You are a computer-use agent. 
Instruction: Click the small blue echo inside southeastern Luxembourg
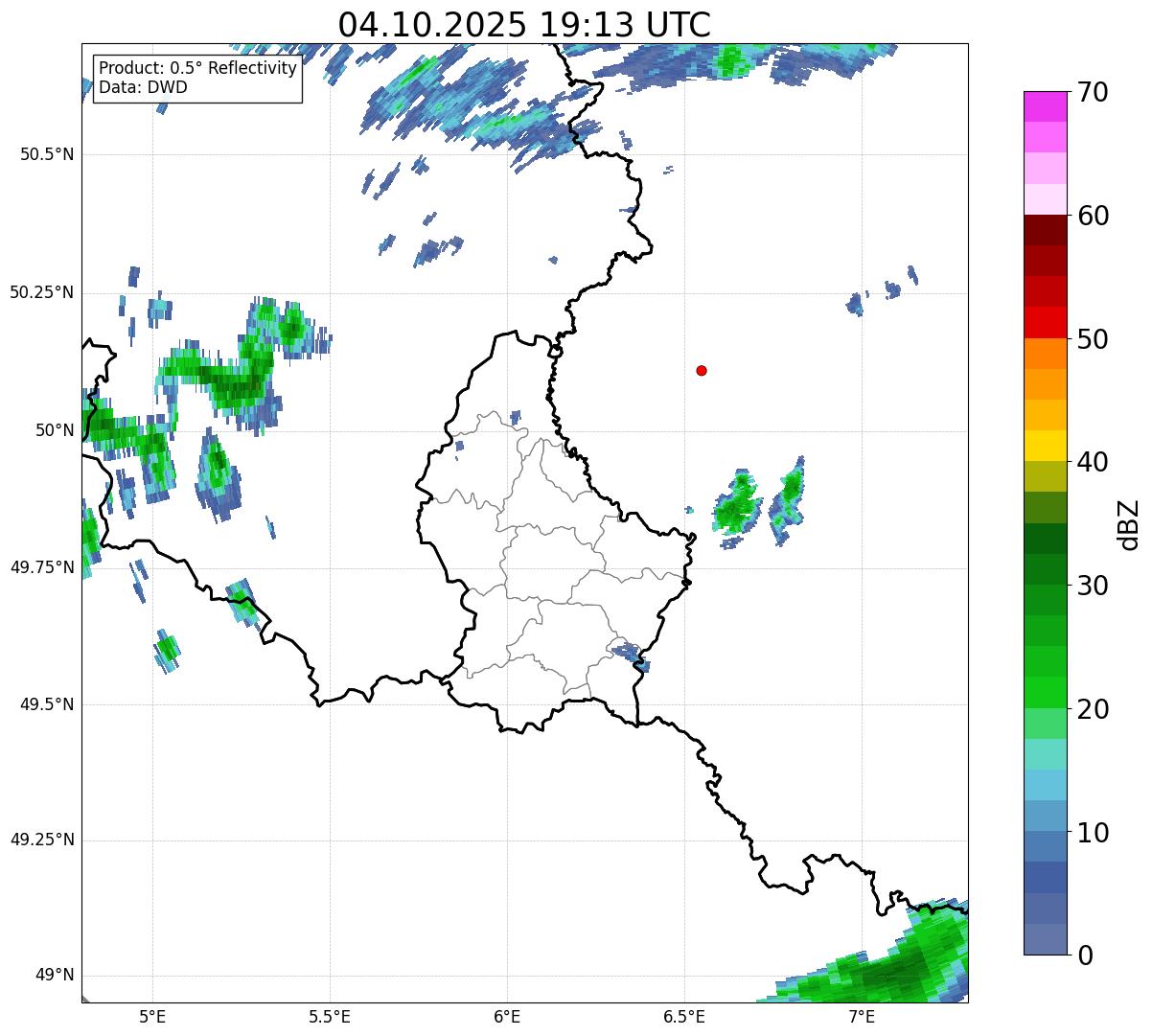pos(631,656)
